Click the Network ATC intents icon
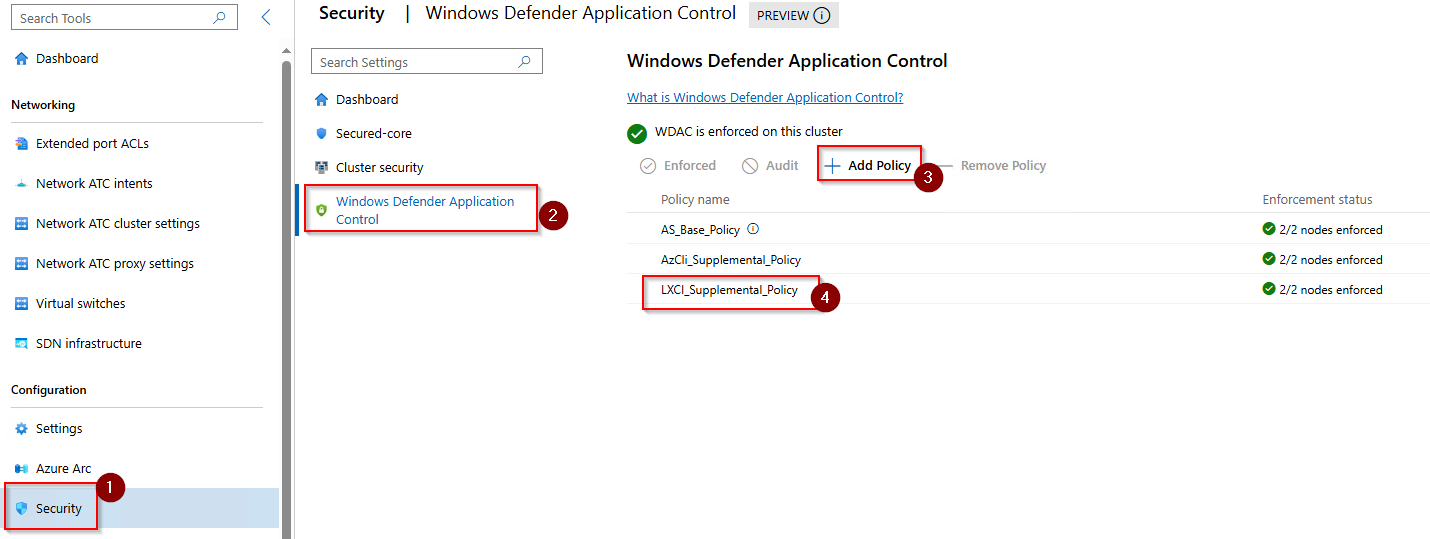This screenshot has width=1430, height=539. point(22,184)
